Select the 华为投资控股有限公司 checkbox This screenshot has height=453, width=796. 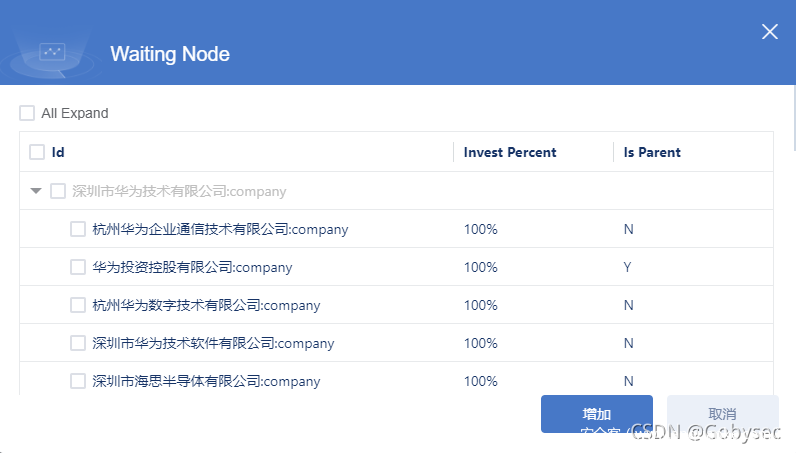(x=78, y=267)
